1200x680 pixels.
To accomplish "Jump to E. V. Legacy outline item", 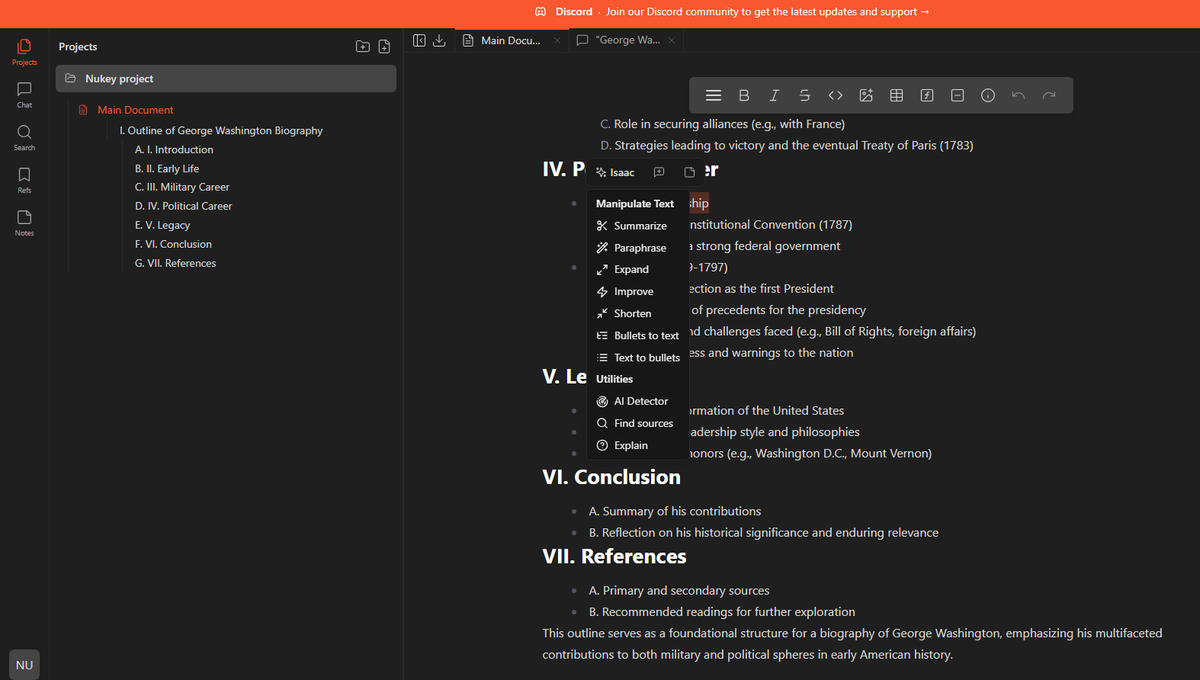I will [162, 225].
